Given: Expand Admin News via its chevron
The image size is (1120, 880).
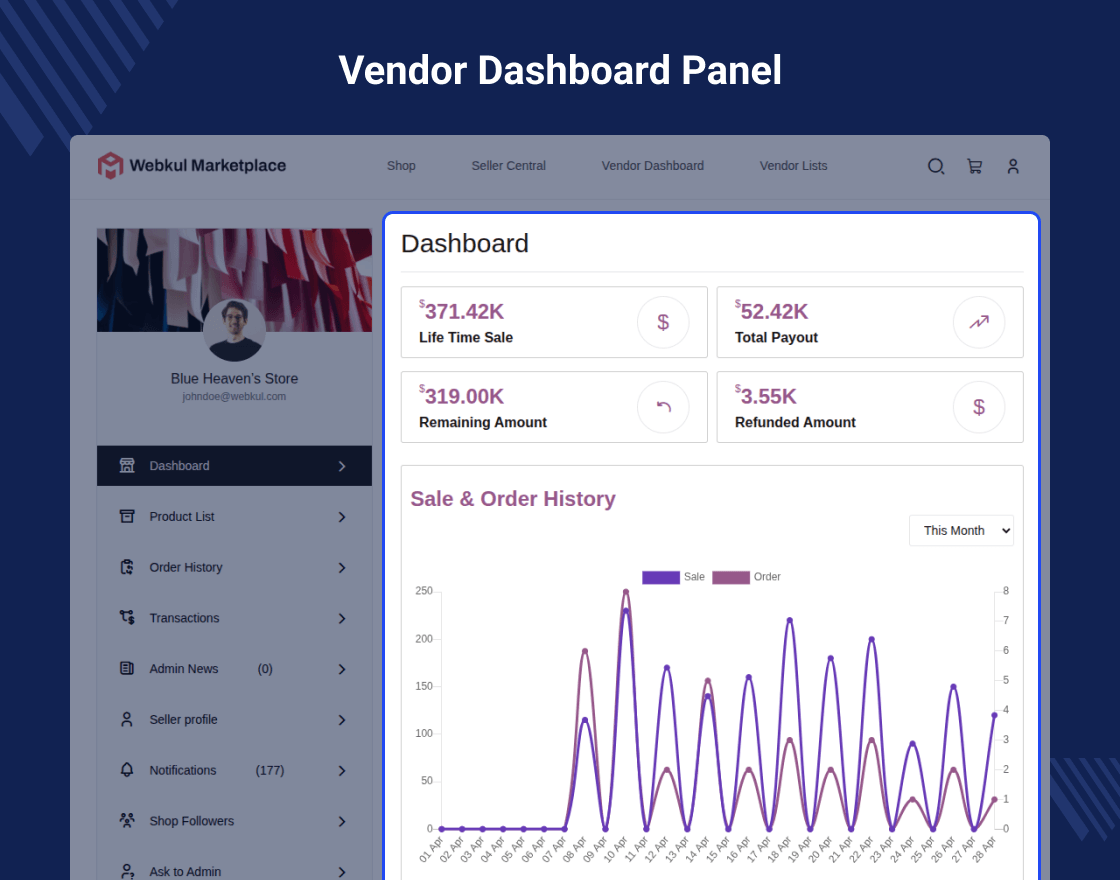Looking at the screenshot, I should tap(342, 669).
